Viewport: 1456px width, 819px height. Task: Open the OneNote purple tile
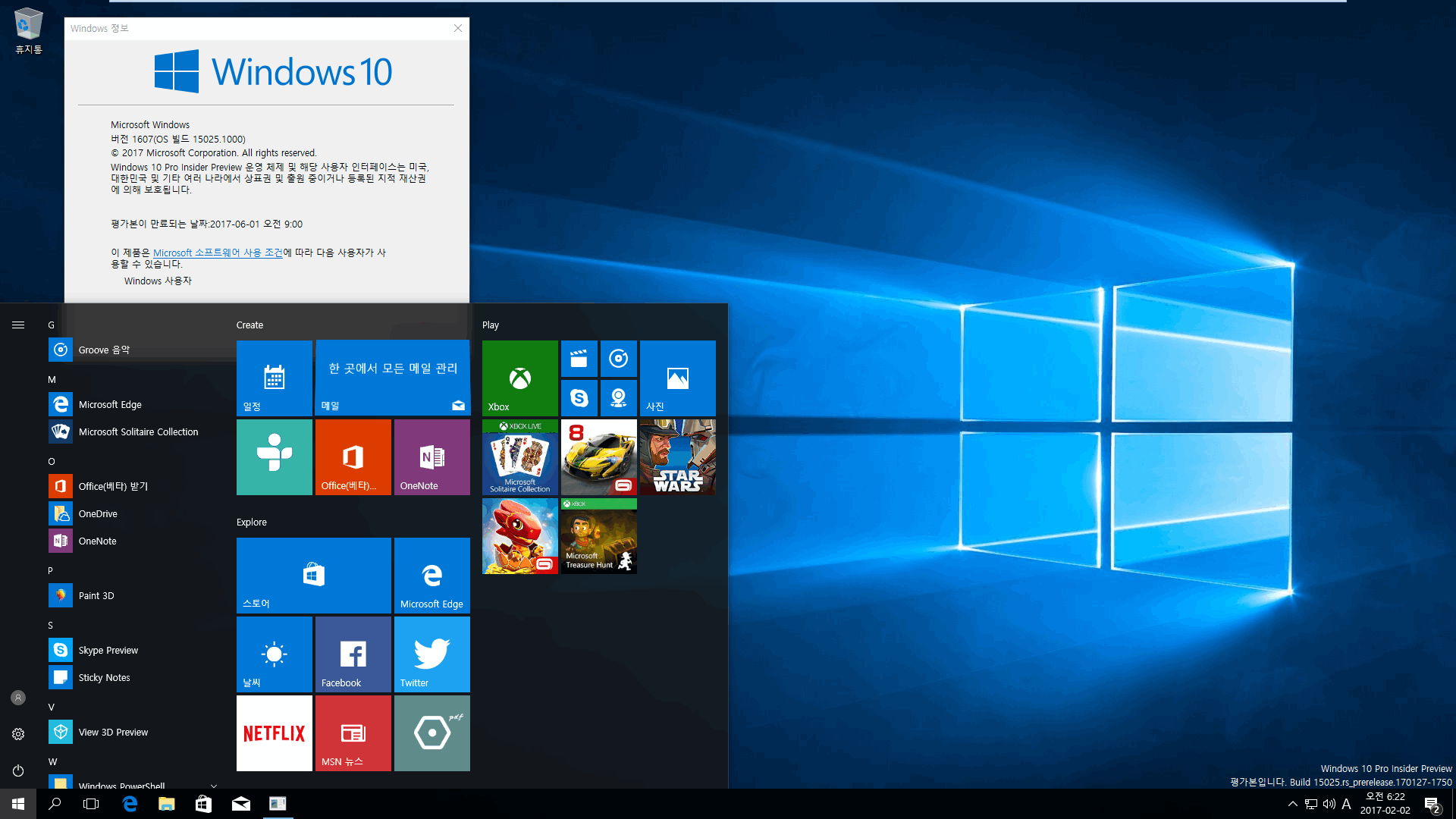pos(432,457)
